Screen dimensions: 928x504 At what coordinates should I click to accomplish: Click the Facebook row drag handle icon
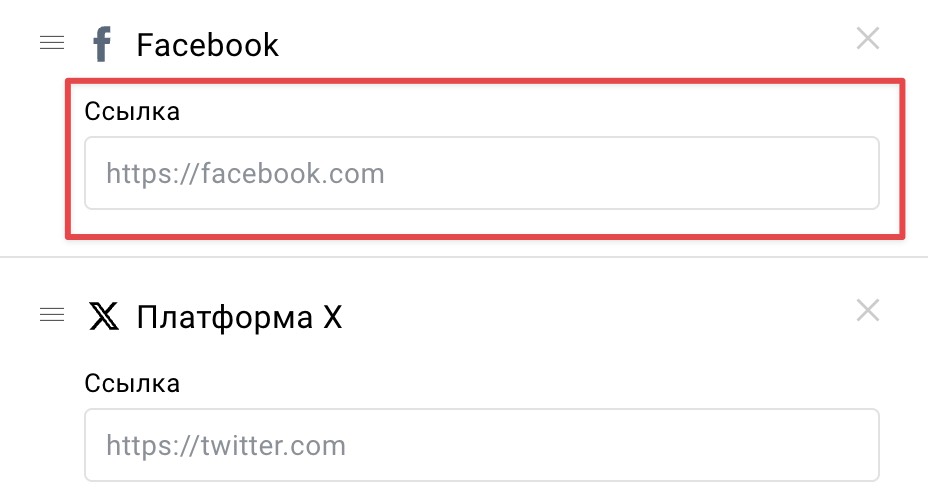click(52, 43)
